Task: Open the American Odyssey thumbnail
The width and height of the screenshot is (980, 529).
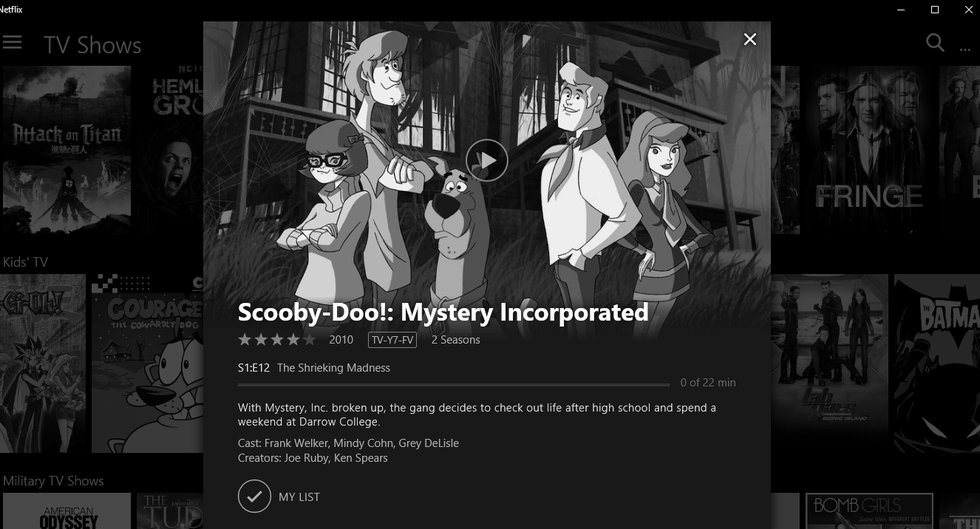Action: 67,511
